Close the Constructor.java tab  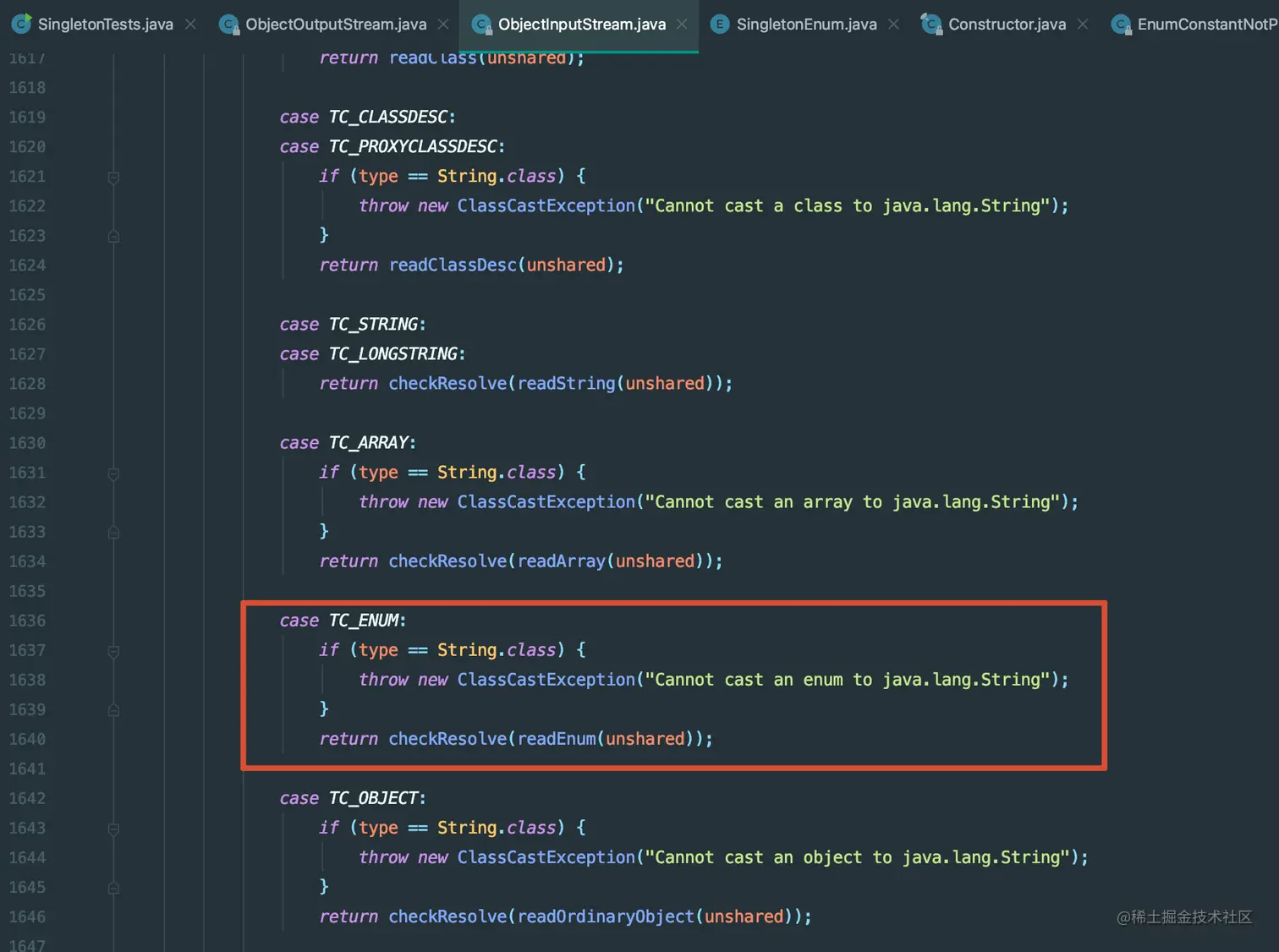pos(1083,25)
